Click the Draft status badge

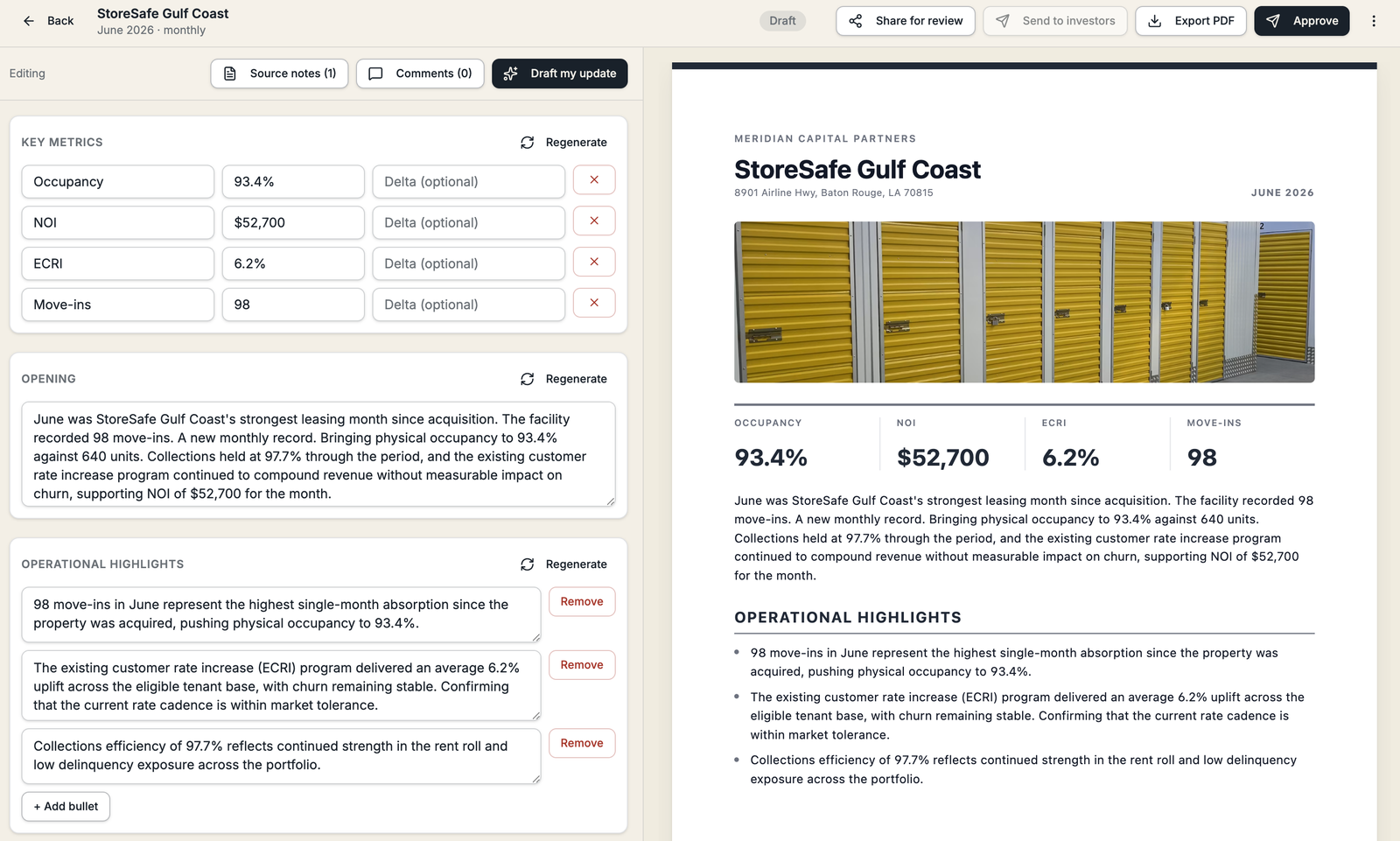[782, 21]
